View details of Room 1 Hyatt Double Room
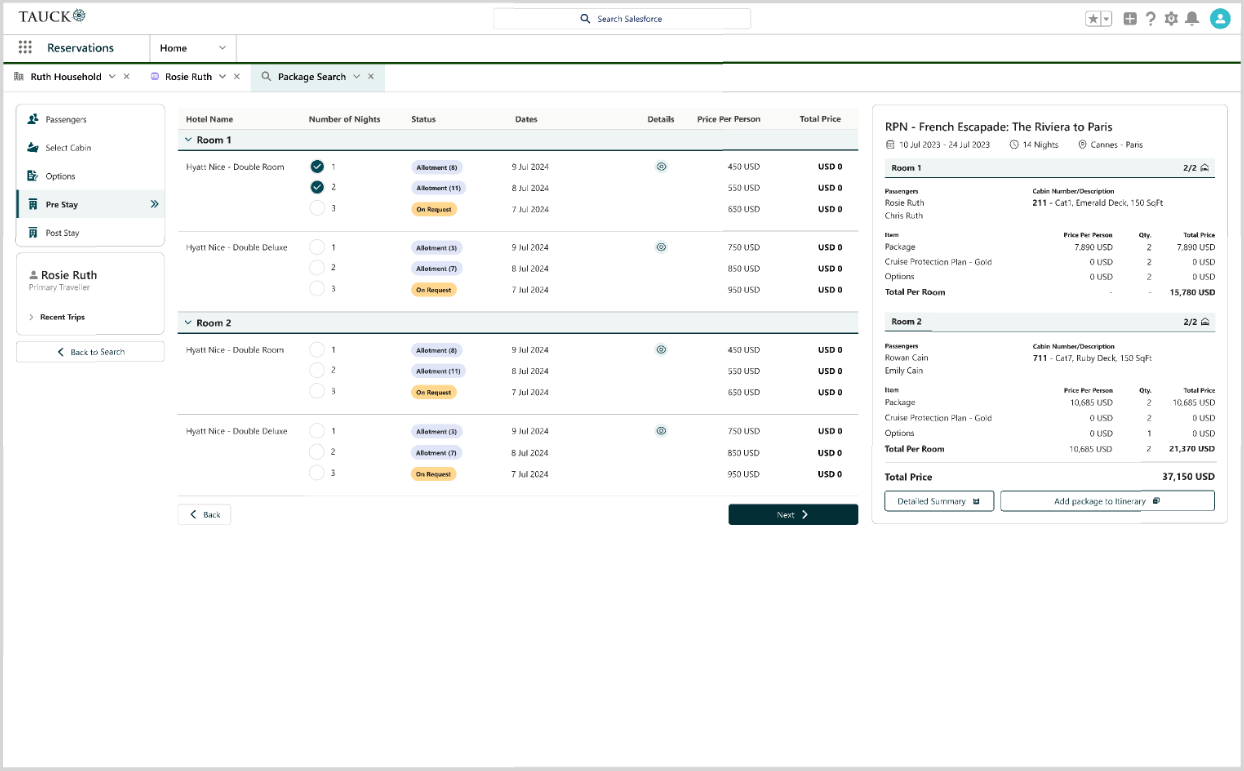 tap(661, 167)
